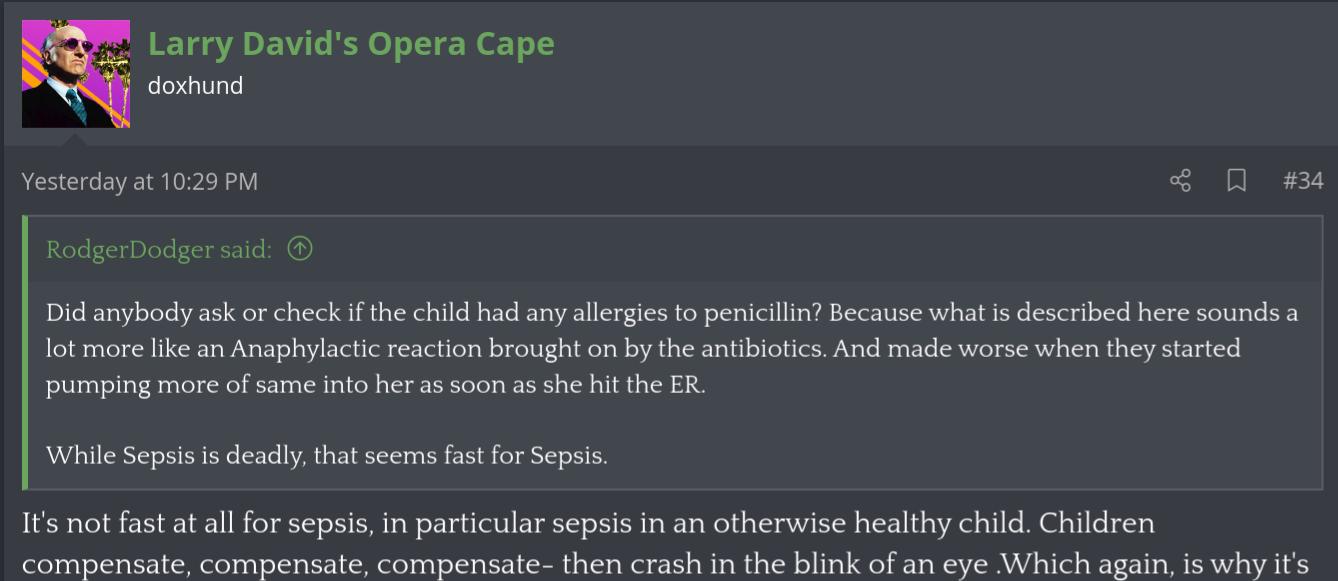This screenshot has width=1338, height=581.
Task: Click the "RodgerDodger said:" quote attribution
Action: [158, 250]
